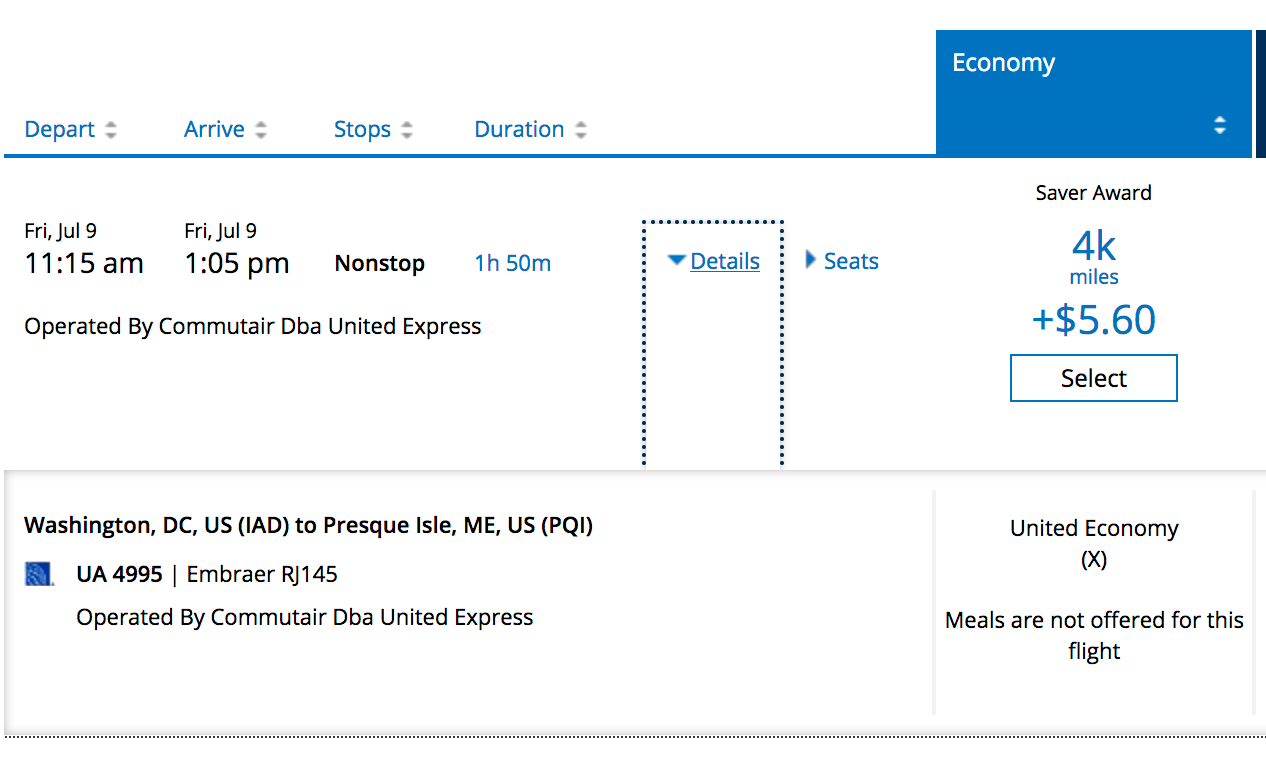
Task: Click the 4k miles award price
Action: [x=1093, y=257]
